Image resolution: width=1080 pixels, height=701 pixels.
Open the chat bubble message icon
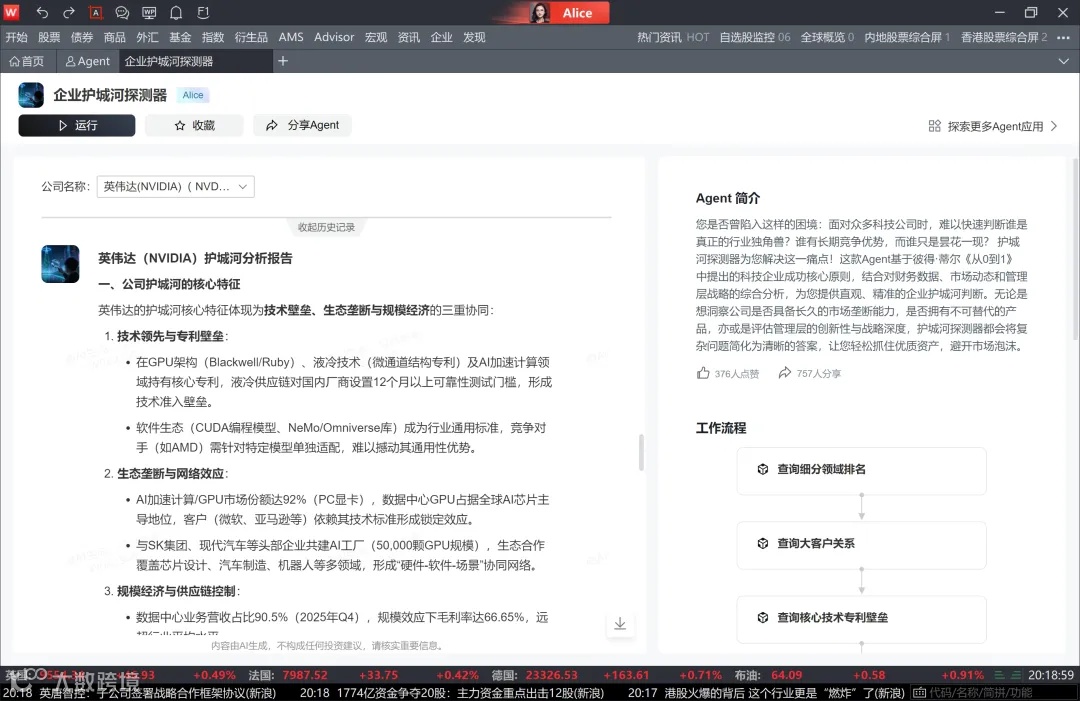[x=122, y=12]
